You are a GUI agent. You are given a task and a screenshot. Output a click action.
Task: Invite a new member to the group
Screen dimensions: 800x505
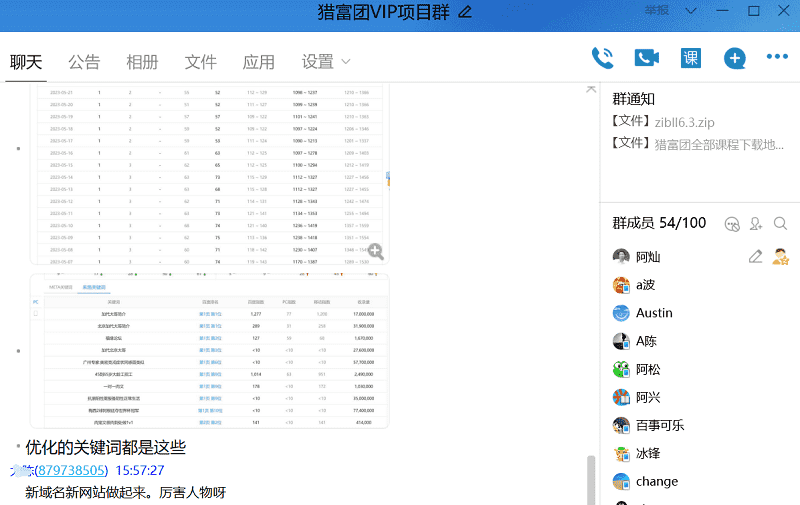(756, 223)
